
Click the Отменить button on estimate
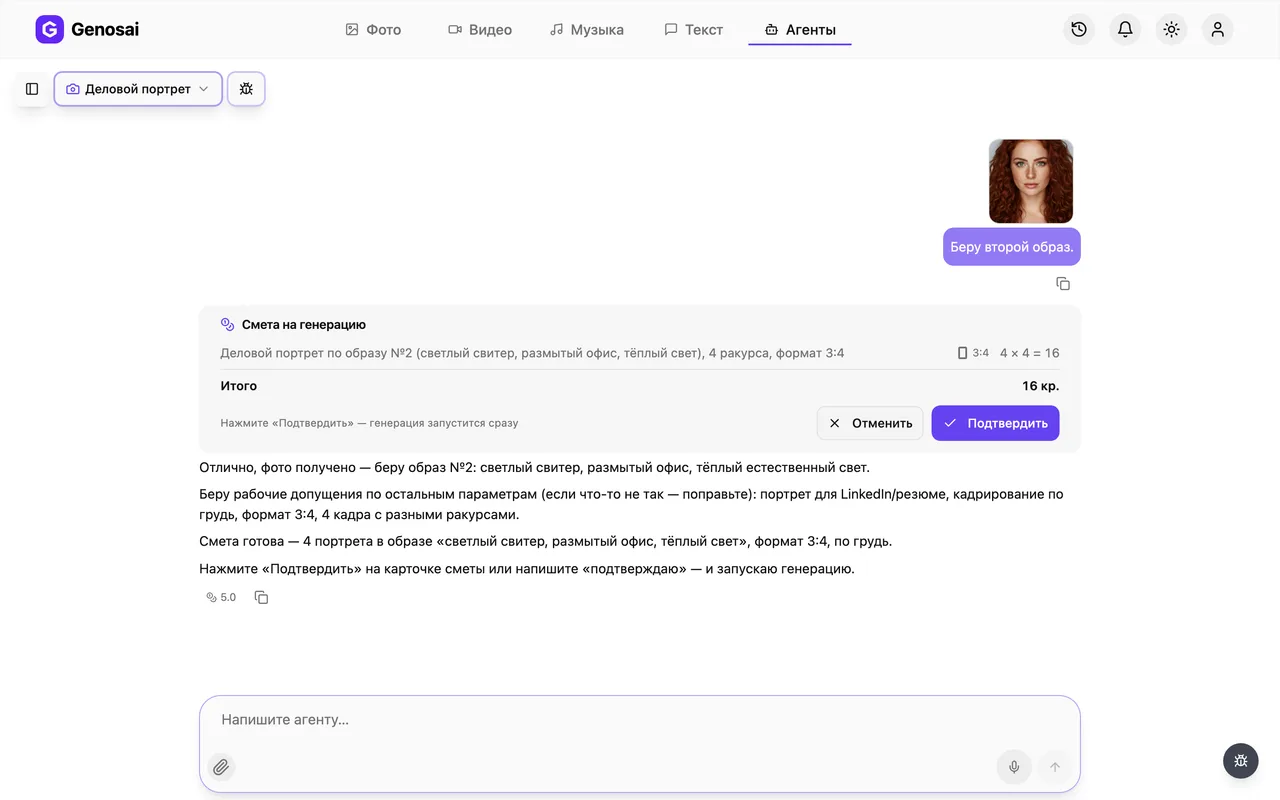pos(870,423)
